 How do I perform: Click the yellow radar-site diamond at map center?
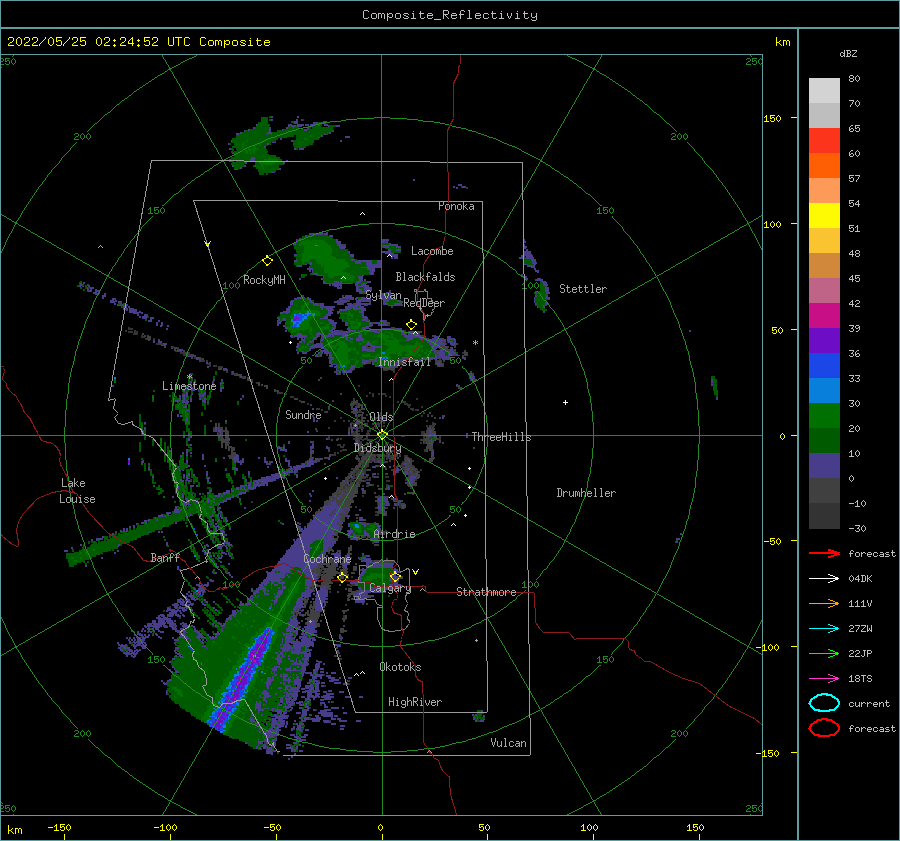click(x=382, y=435)
